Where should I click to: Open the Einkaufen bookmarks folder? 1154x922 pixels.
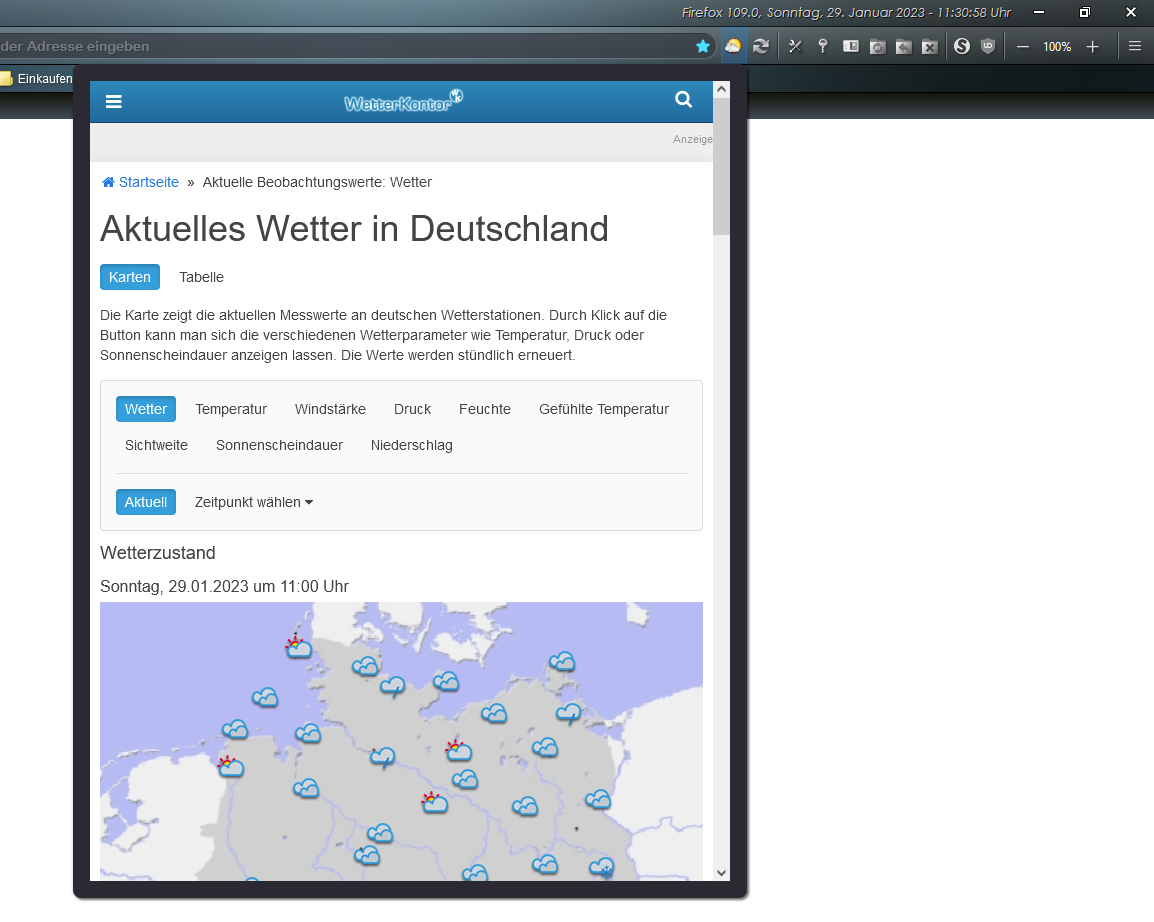coord(36,79)
